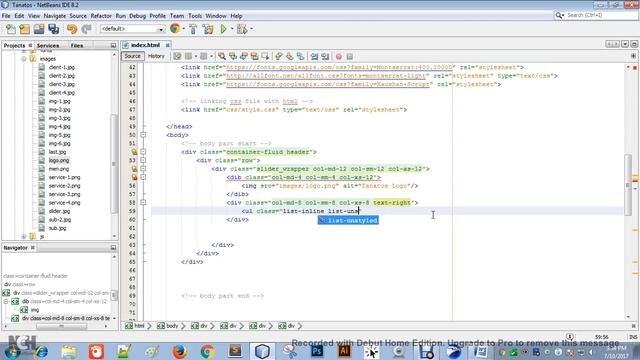Click the Find Selection magnifier icon

222,56
